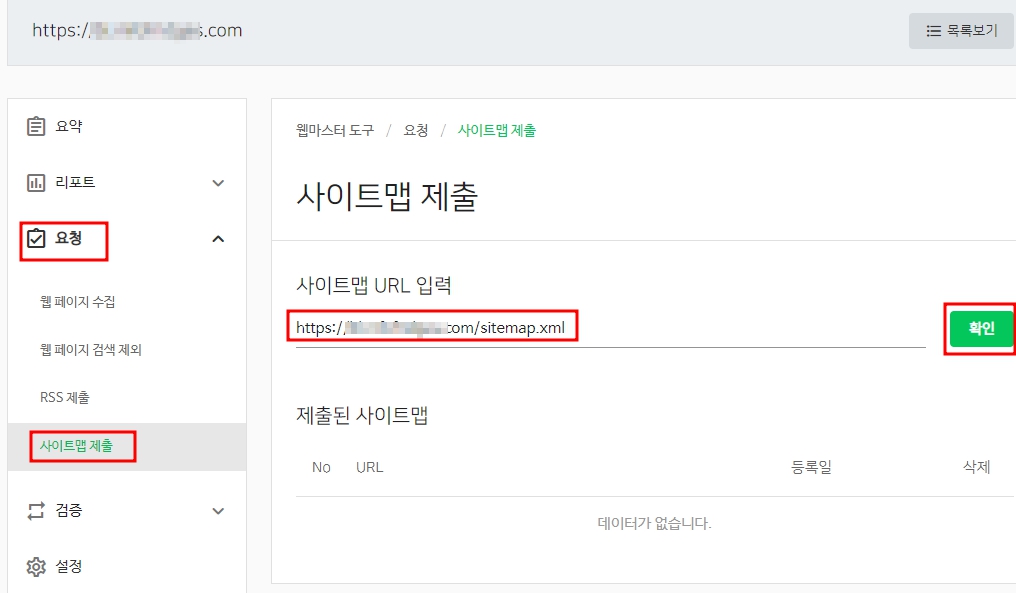
Task: Click the green 확인 submit button
Action: pos(981,328)
